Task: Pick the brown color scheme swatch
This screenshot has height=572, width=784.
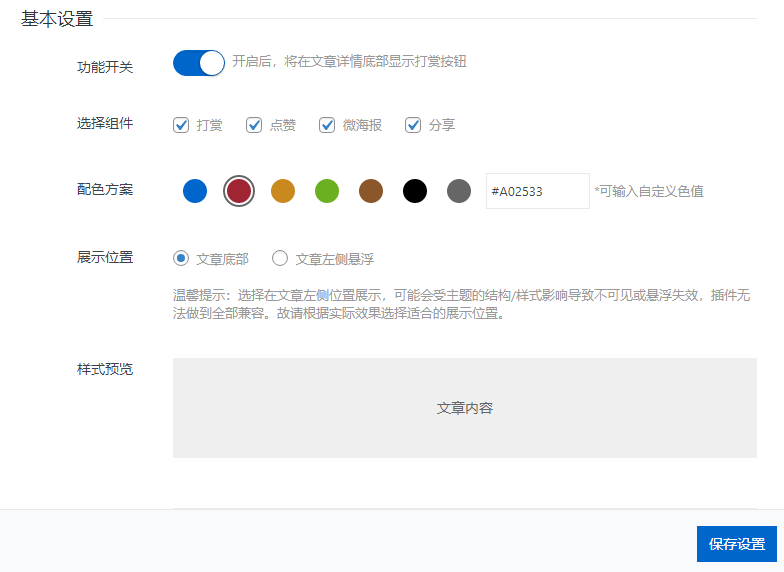Action: tap(371, 191)
